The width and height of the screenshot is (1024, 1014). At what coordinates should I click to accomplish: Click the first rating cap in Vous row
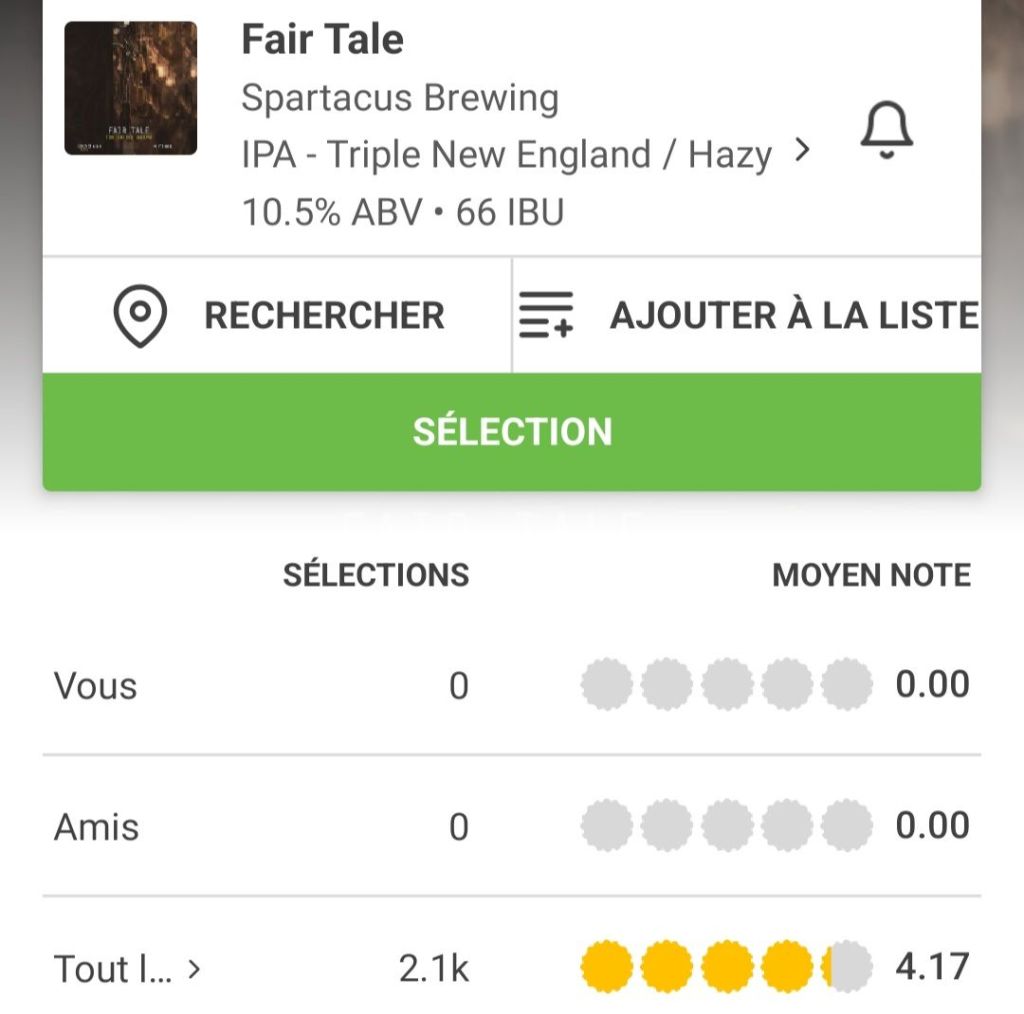(606, 685)
